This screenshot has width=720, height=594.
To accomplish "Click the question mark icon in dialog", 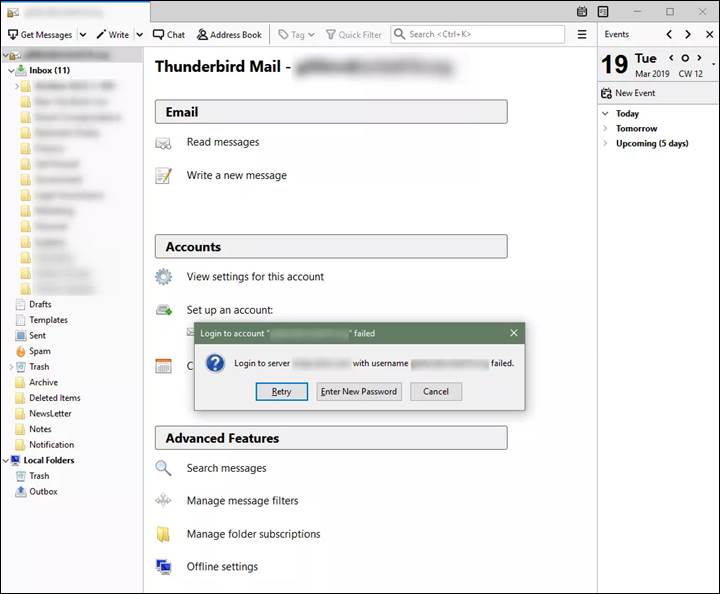I will click(x=215, y=363).
